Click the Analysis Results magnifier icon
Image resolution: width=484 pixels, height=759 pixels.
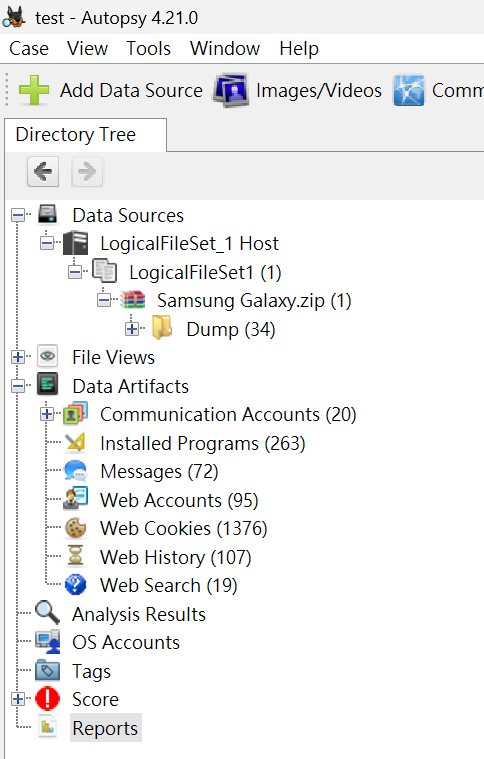(x=47, y=613)
